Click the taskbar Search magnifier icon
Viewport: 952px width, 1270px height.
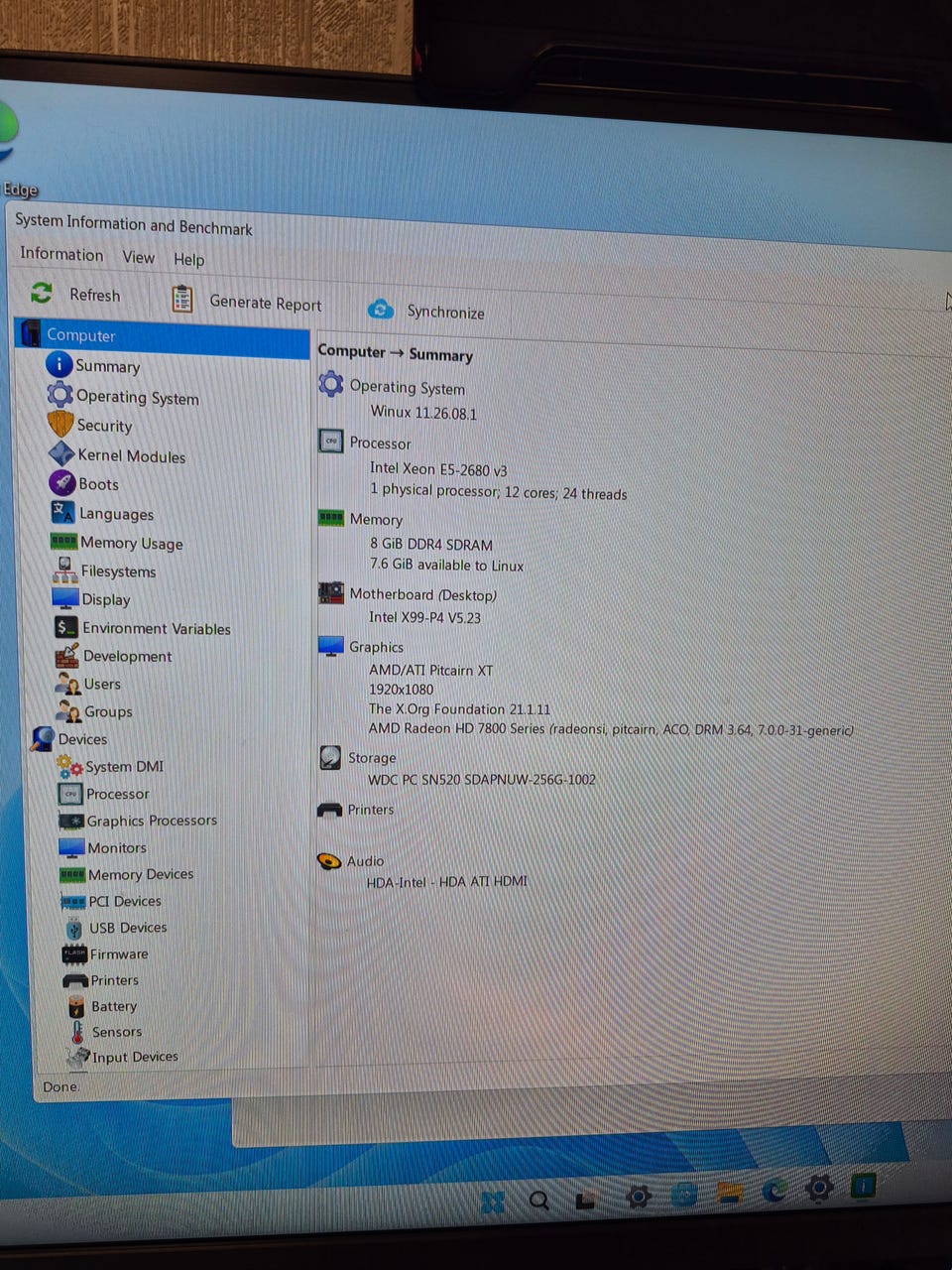coord(538,1201)
